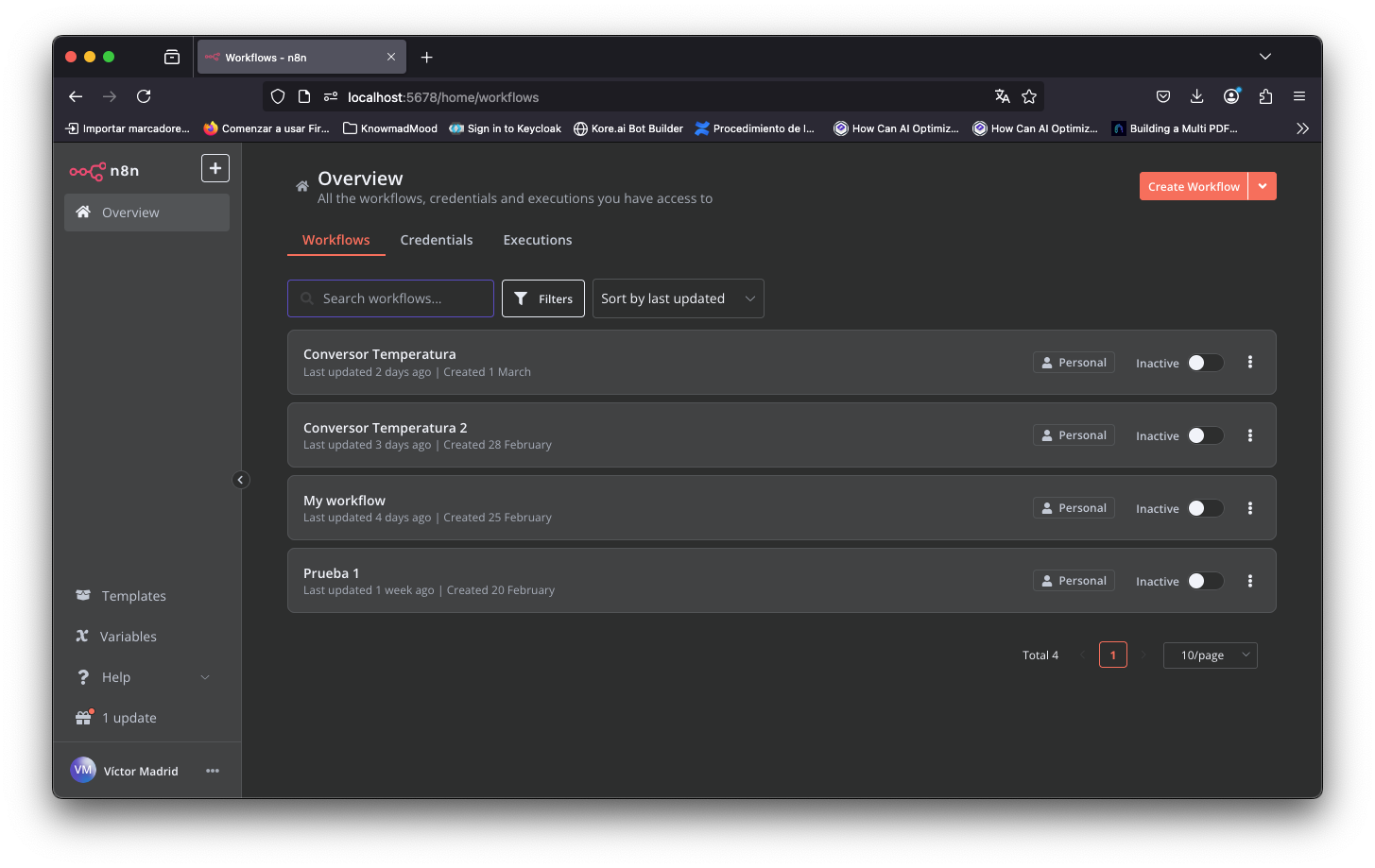1375x868 pixels.
Task: Expand the 10/page pagination dropdown
Action: 1211,655
